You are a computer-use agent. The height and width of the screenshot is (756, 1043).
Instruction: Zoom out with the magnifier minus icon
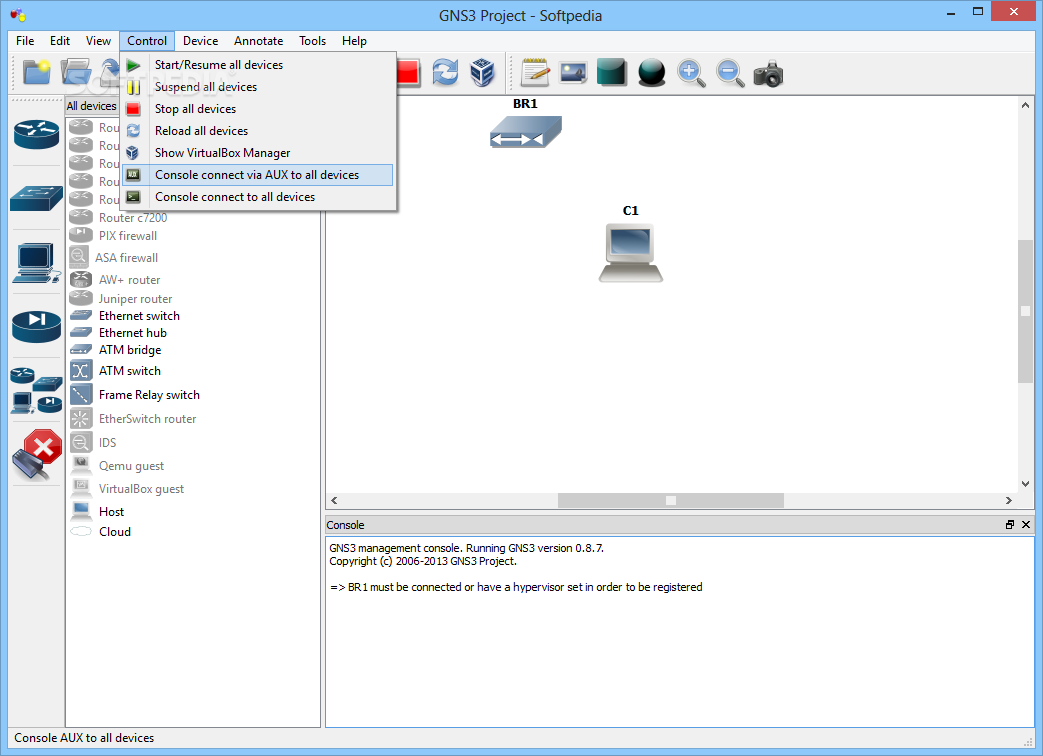pos(730,72)
